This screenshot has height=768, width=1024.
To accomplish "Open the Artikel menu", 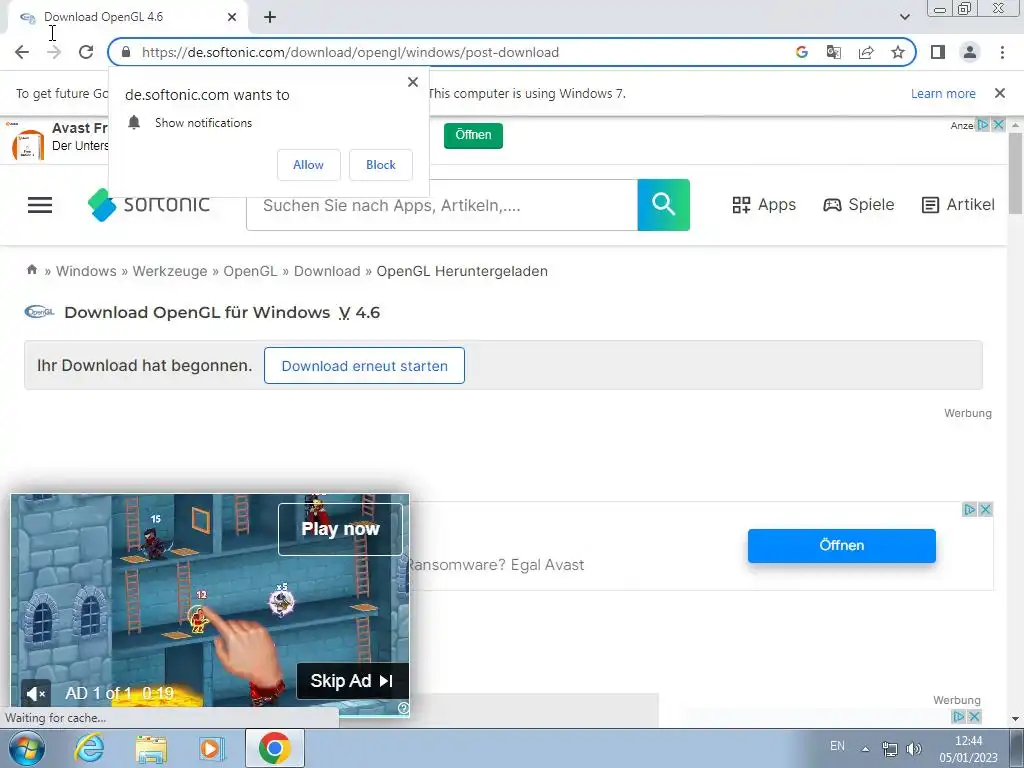I will (x=958, y=204).
